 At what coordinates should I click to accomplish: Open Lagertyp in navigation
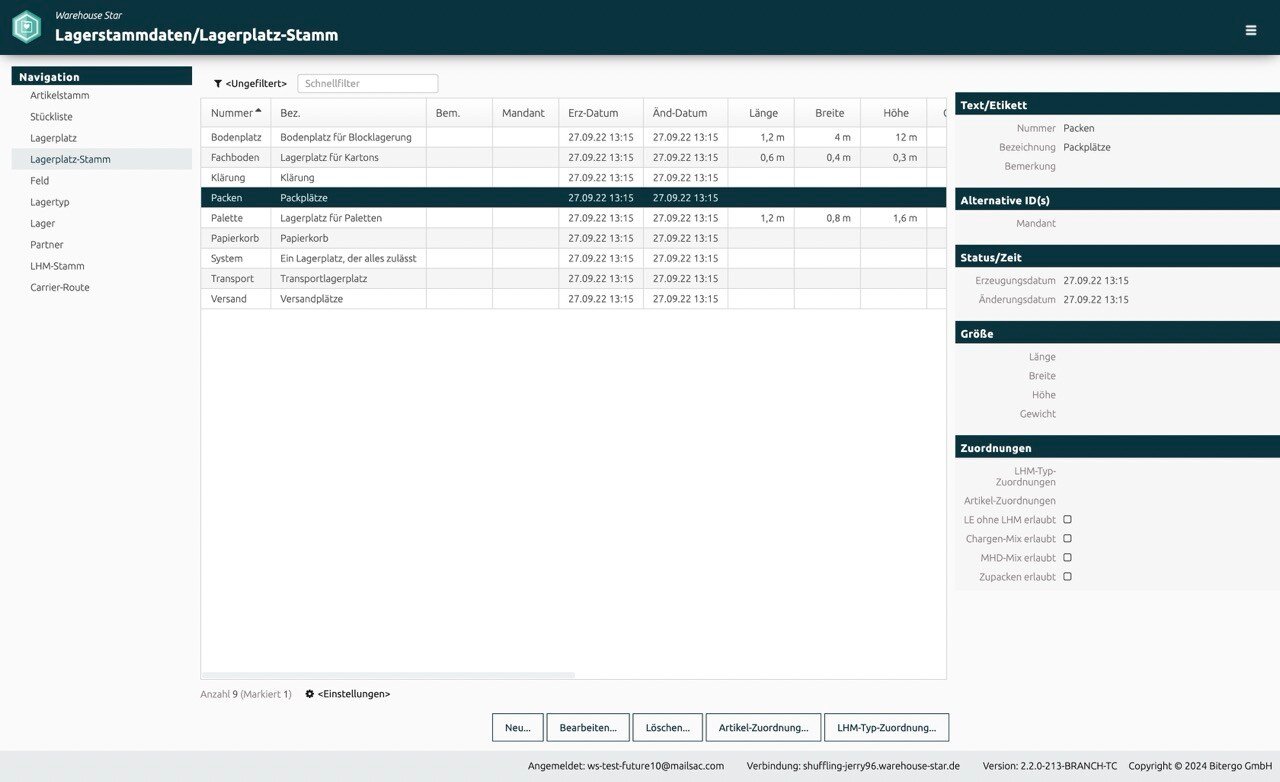tap(102, 202)
